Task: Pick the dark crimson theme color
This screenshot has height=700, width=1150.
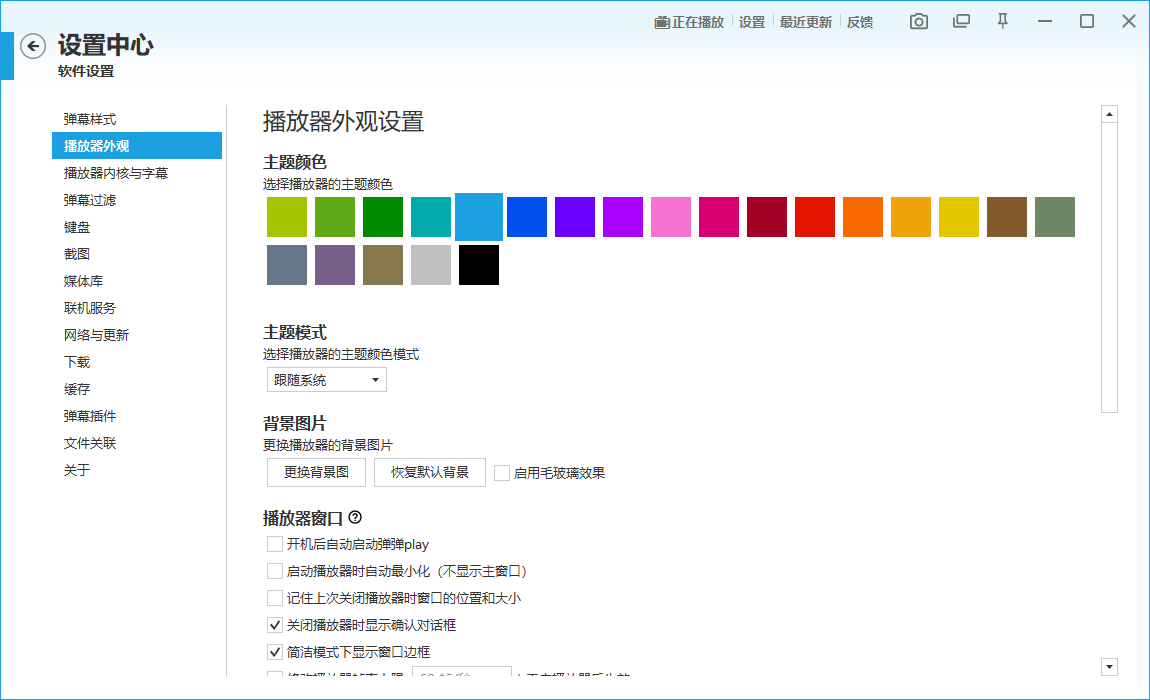Action: pos(767,217)
